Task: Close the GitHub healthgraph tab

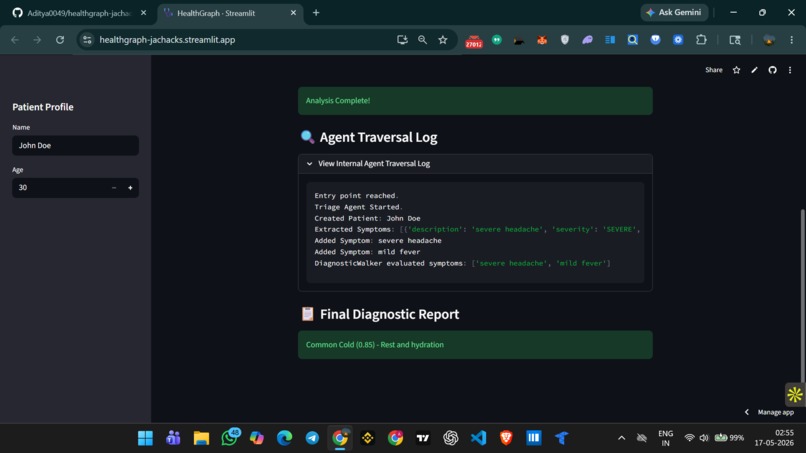Action: pyautogui.click(x=143, y=13)
